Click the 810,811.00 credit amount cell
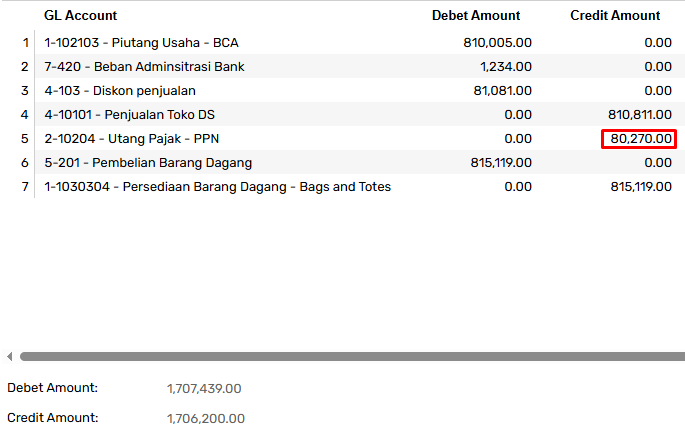Screen dimensions: 685x432 click(640, 115)
